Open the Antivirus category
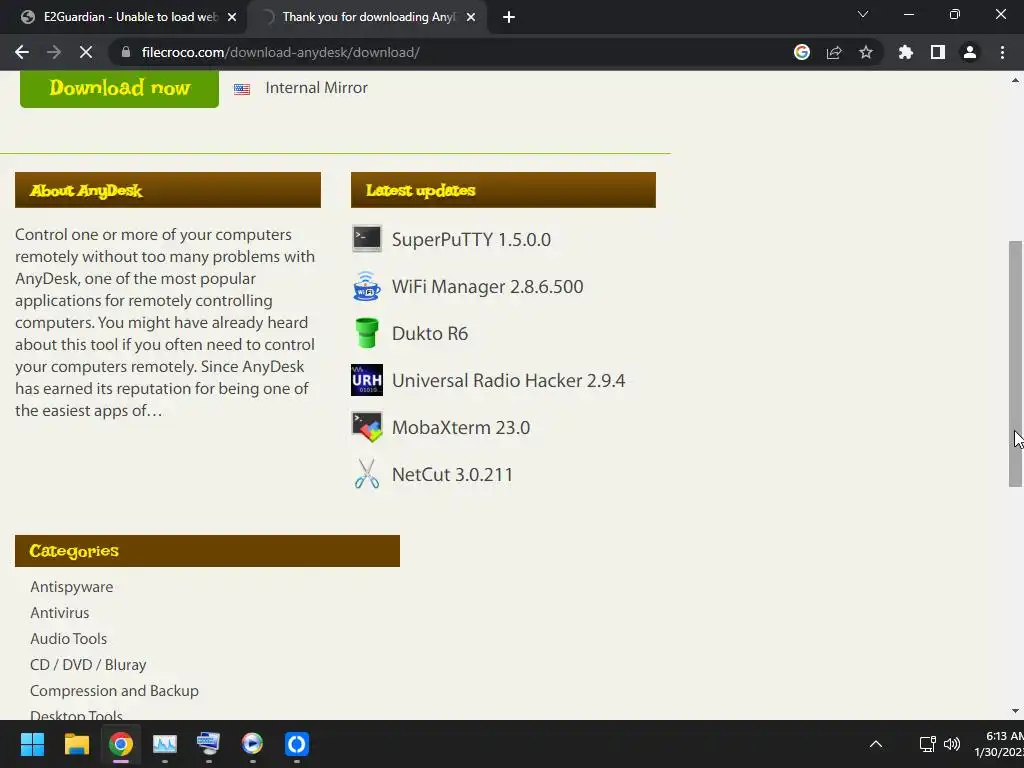This screenshot has width=1024, height=768. (x=59, y=613)
